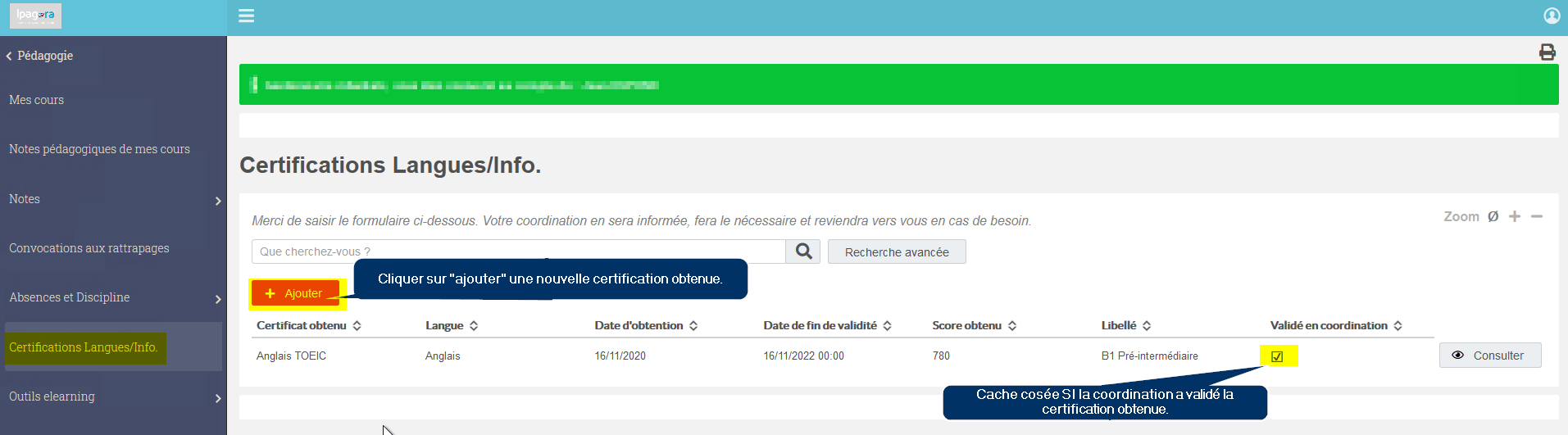
Task: Open Notes pédagogiques de mes cours
Action: (x=99, y=149)
